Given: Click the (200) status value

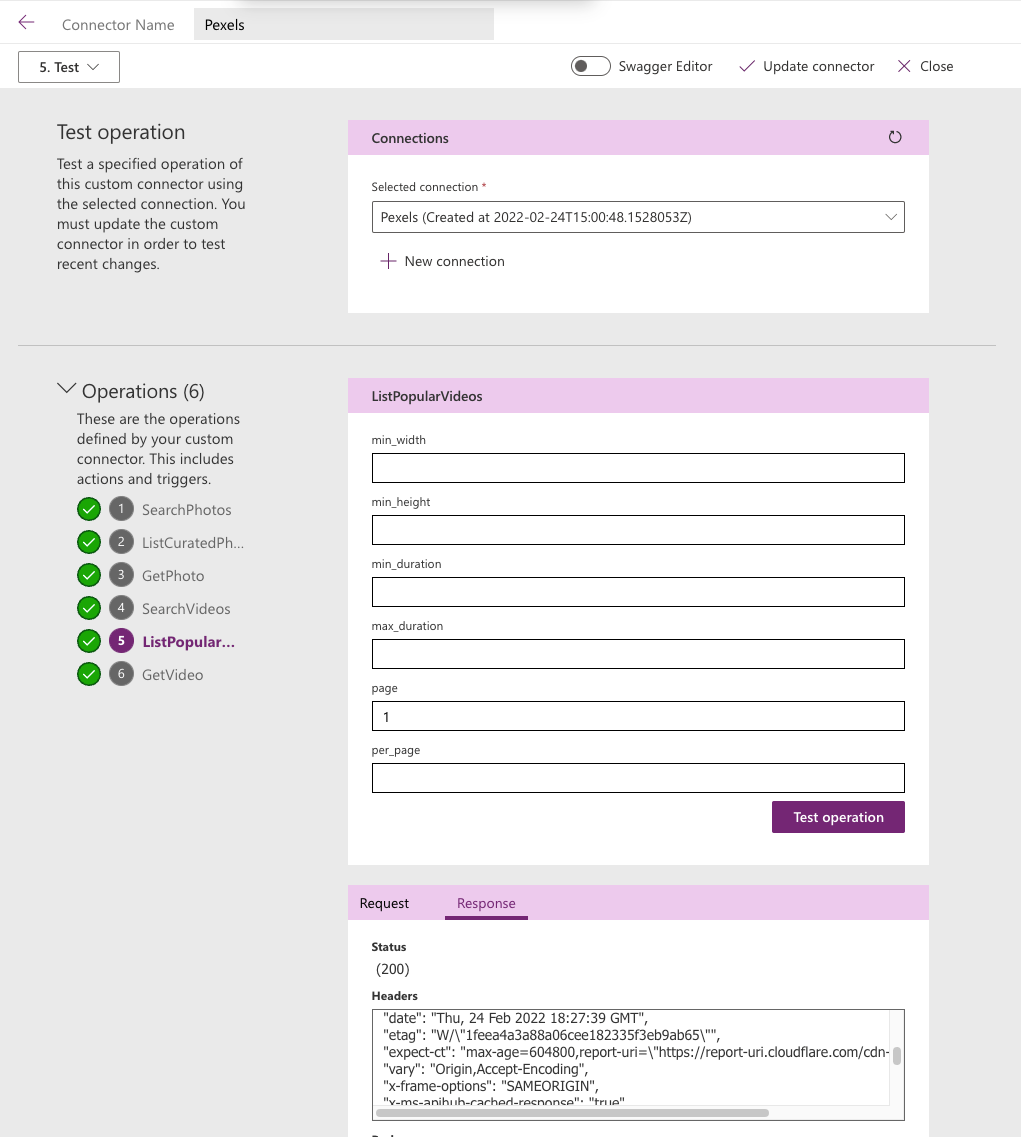Looking at the screenshot, I should (x=392, y=969).
